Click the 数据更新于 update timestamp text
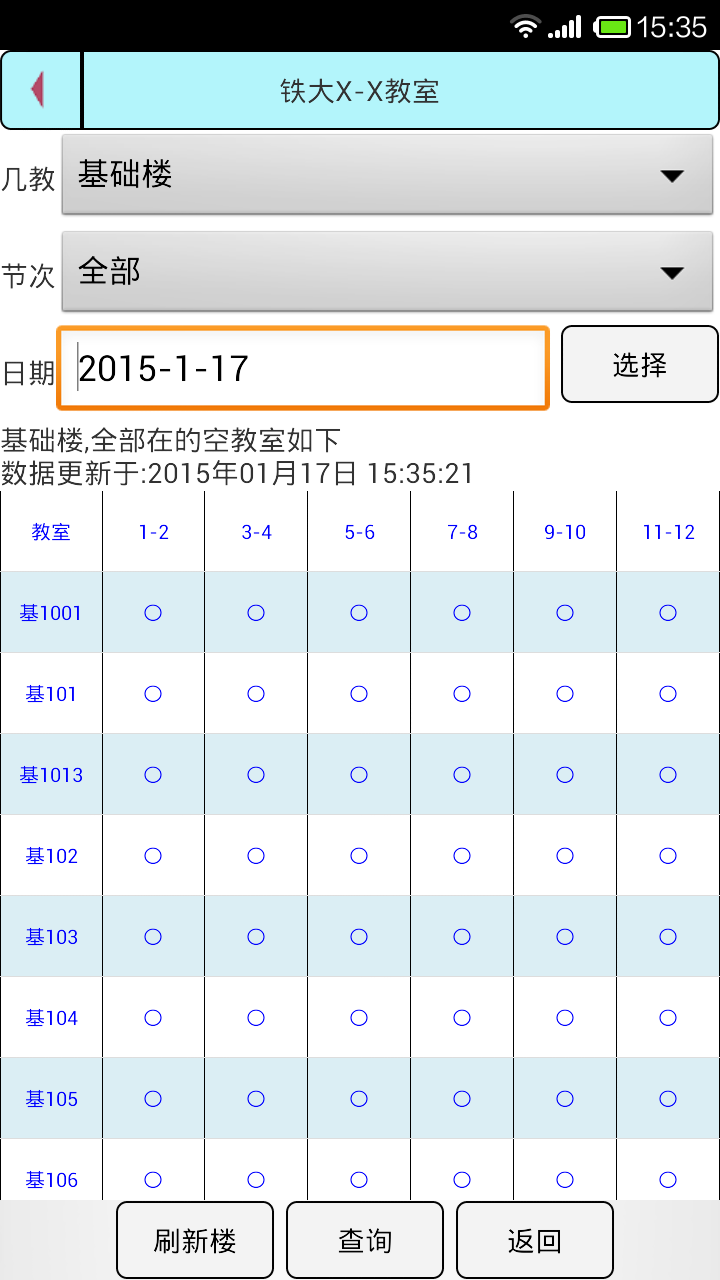The width and height of the screenshot is (720, 1280). [237, 472]
